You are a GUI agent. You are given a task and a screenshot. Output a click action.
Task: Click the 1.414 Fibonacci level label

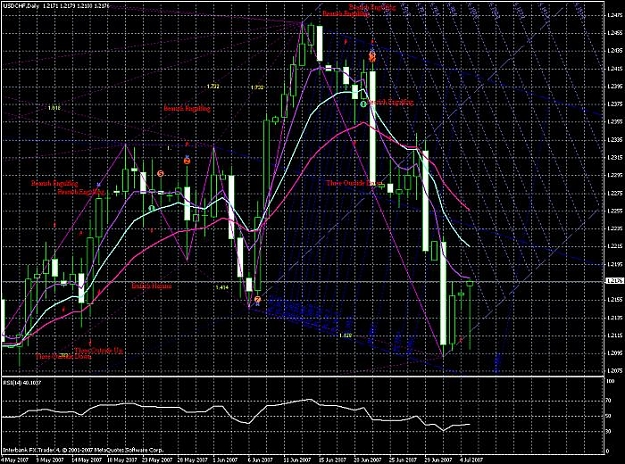222,287
